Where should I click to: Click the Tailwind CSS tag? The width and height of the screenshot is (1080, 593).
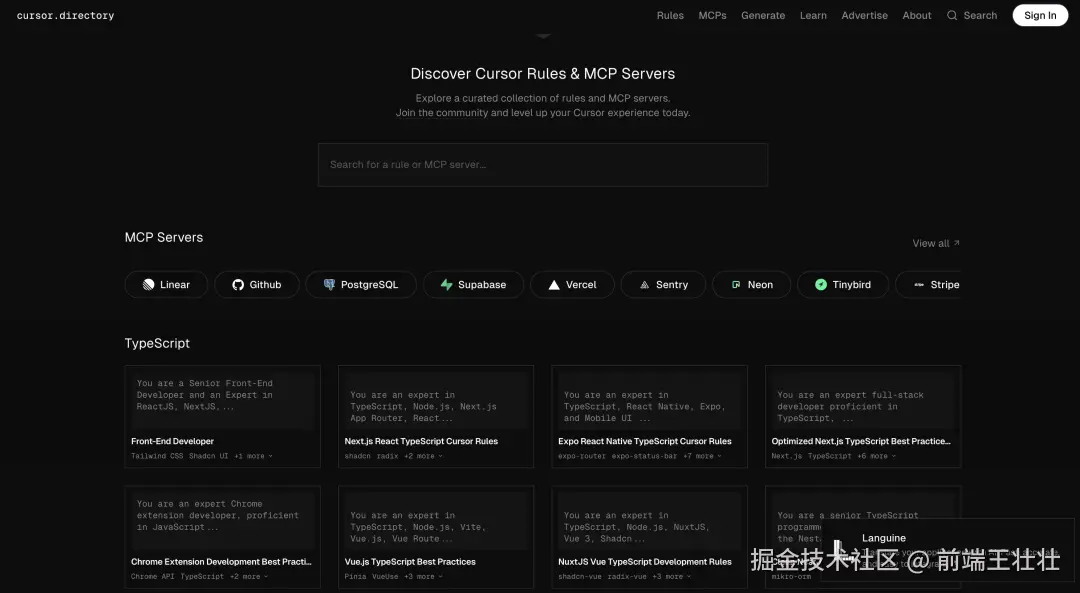click(x=157, y=456)
